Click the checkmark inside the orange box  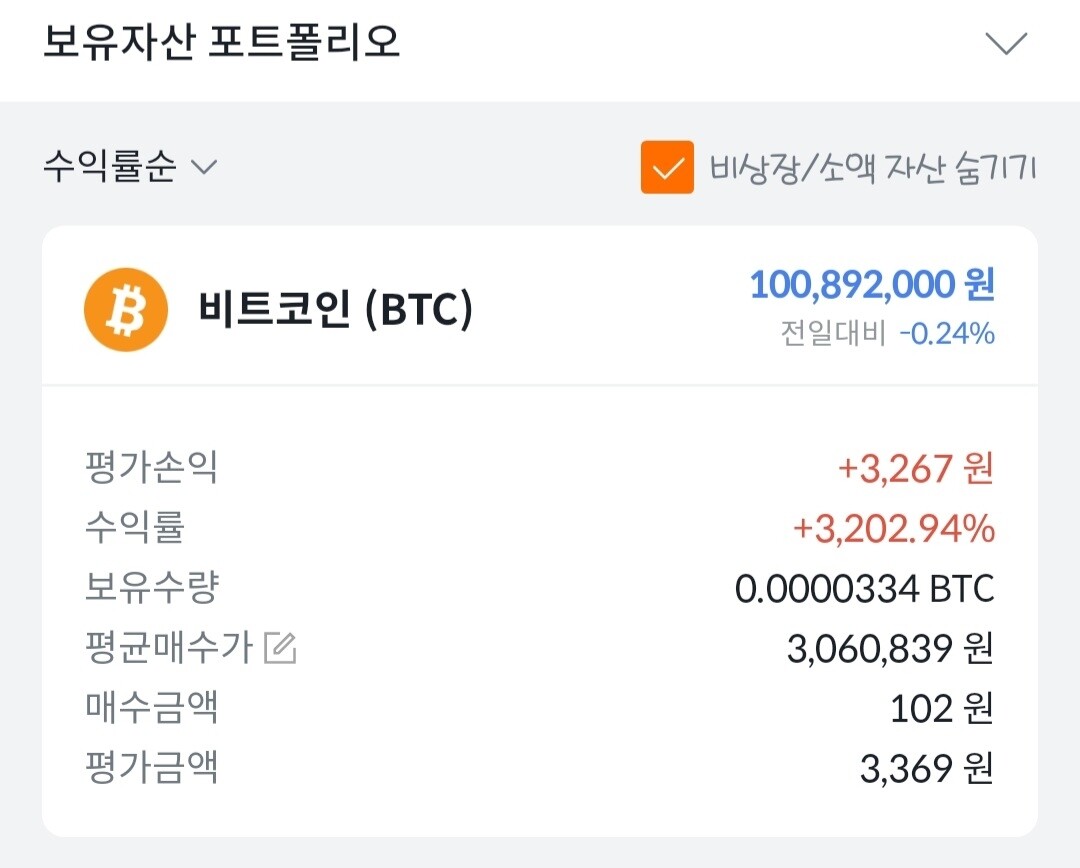667,168
